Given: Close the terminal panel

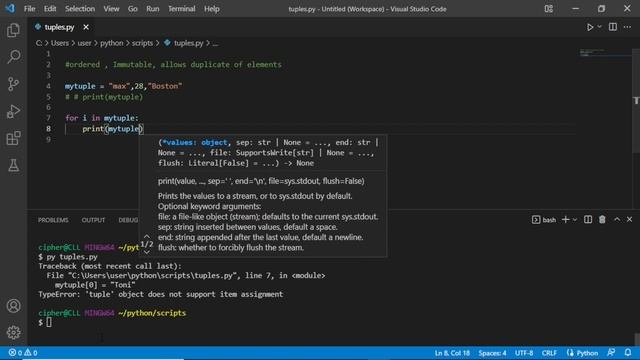Looking at the screenshot, I should [x=629, y=220].
